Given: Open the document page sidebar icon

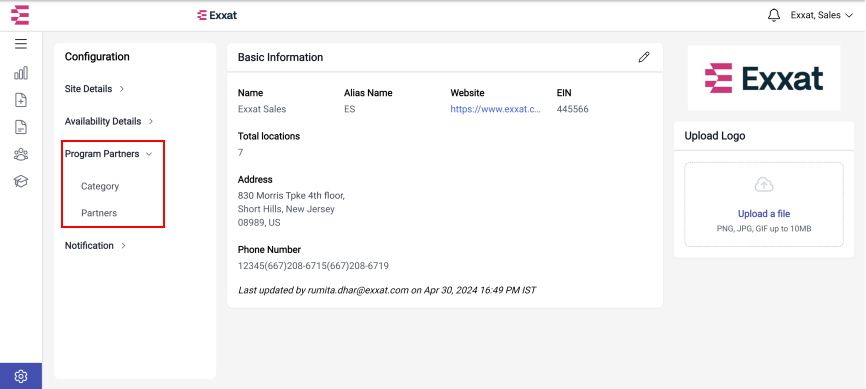Looking at the screenshot, I should tap(21, 127).
